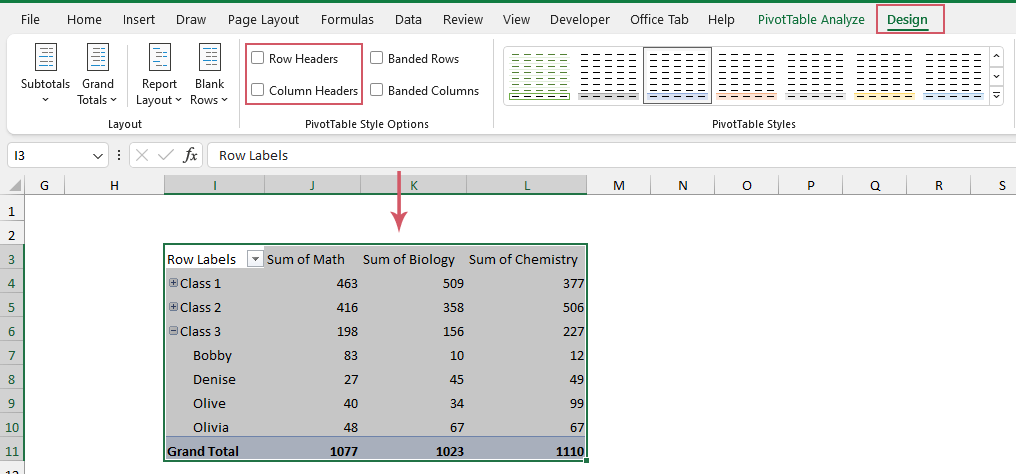Open the Formulas ribbon tab
Screen dimensions: 1016x474
[348, 19]
